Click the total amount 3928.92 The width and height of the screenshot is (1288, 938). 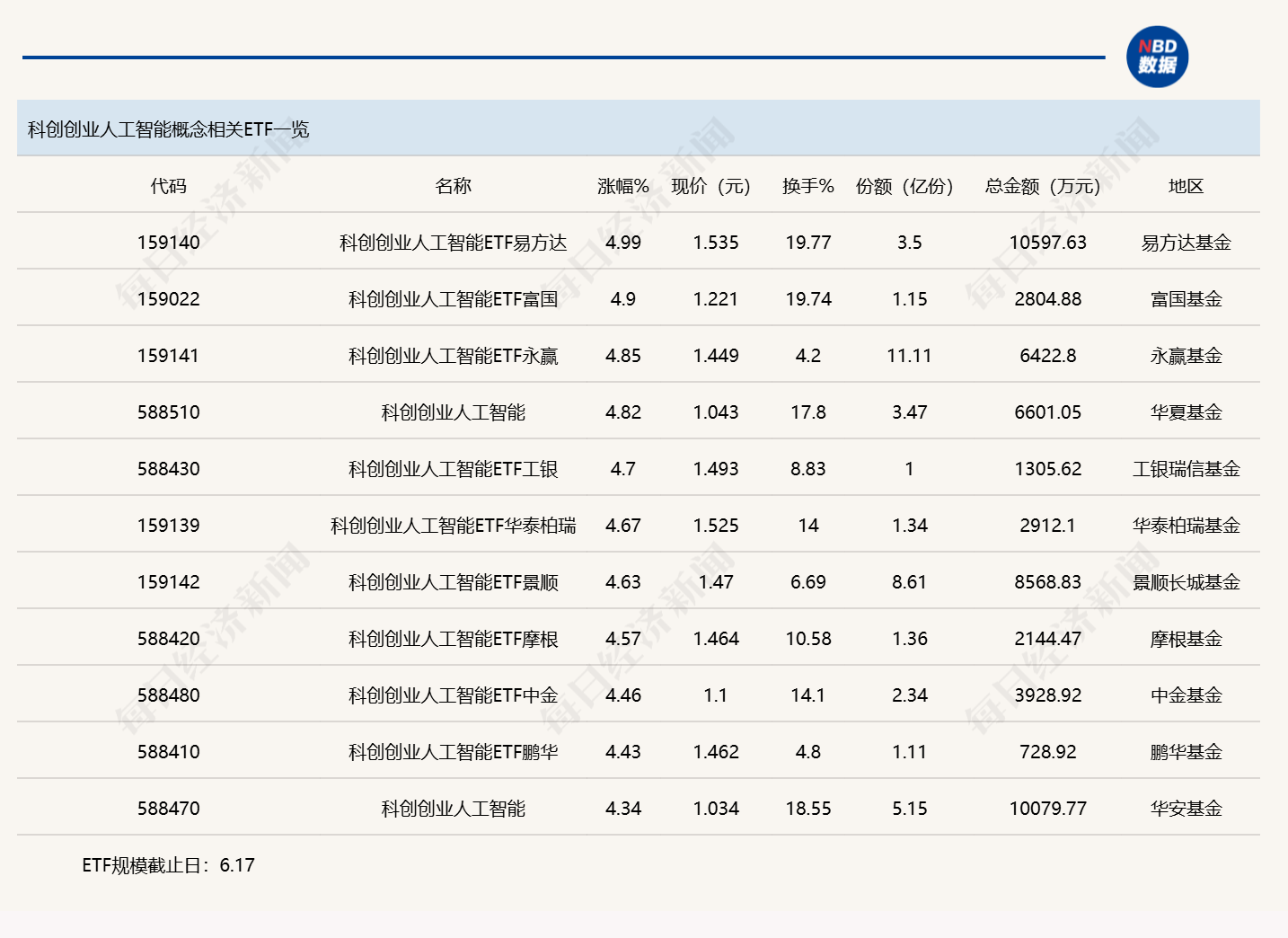[1048, 695]
